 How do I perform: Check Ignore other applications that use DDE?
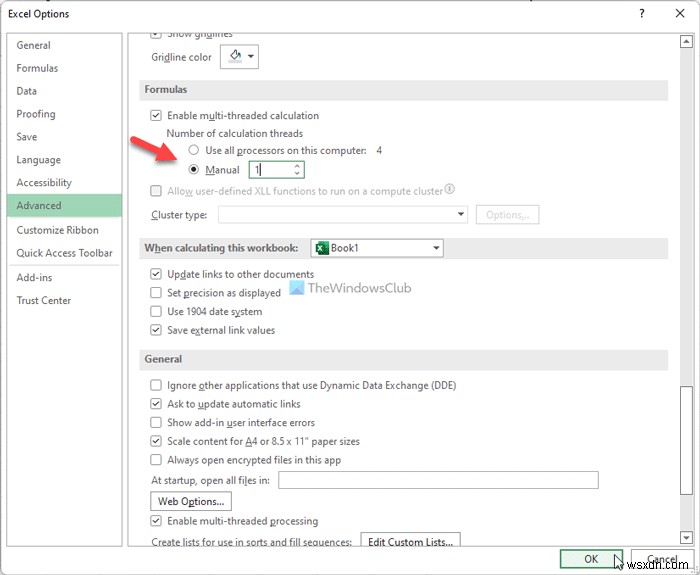coord(155,385)
